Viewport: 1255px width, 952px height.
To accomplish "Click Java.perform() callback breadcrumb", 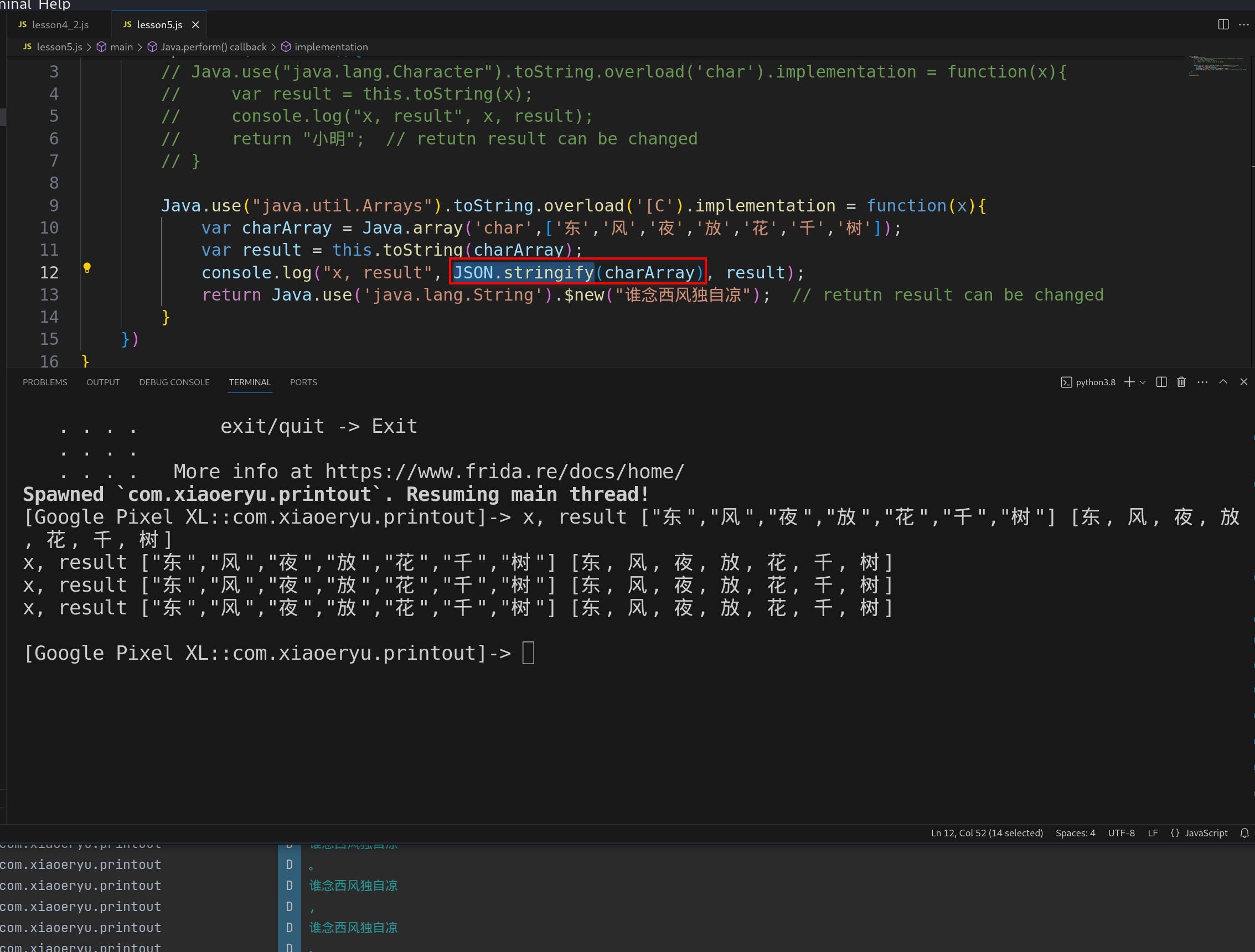I will click(x=207, y=47).
